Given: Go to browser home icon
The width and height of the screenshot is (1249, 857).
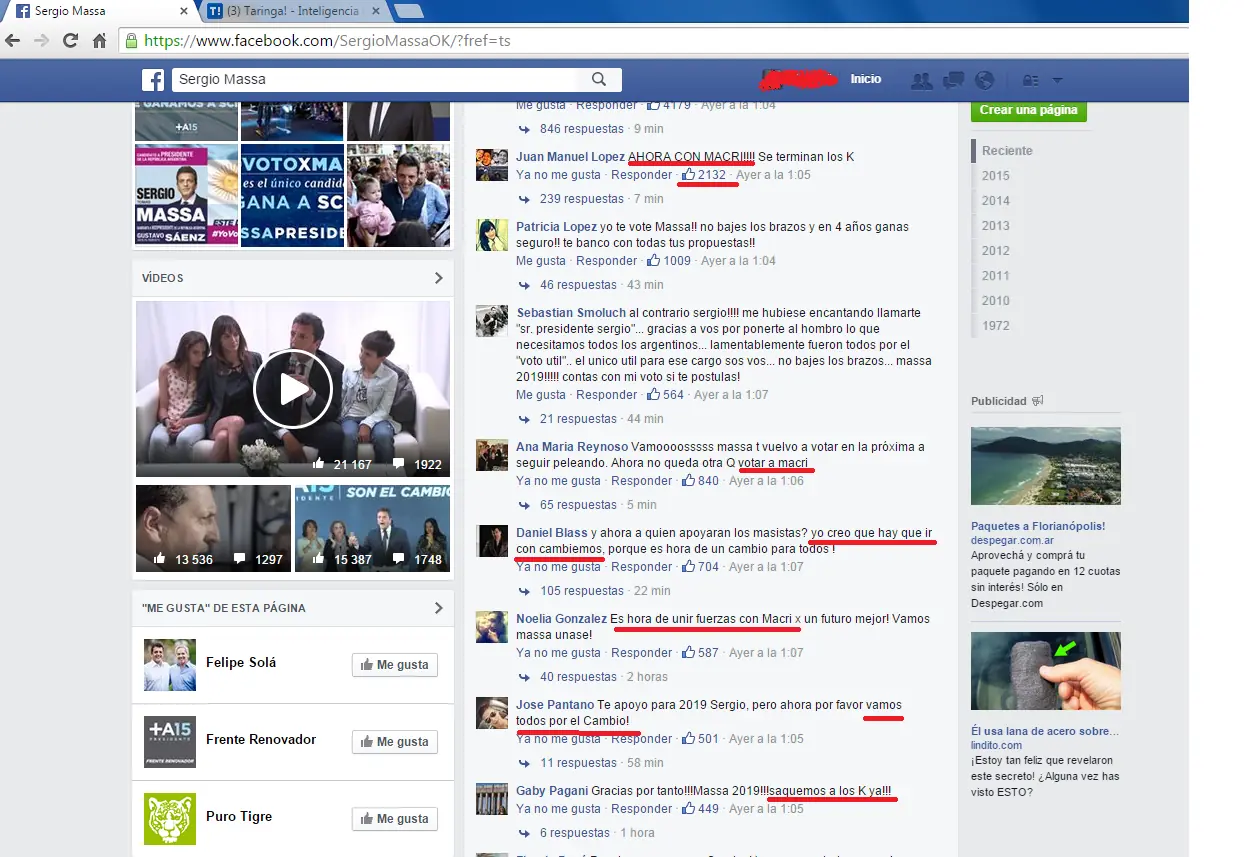Looking at the screenshot, I should pyautogui.click(x=99, y=41).
